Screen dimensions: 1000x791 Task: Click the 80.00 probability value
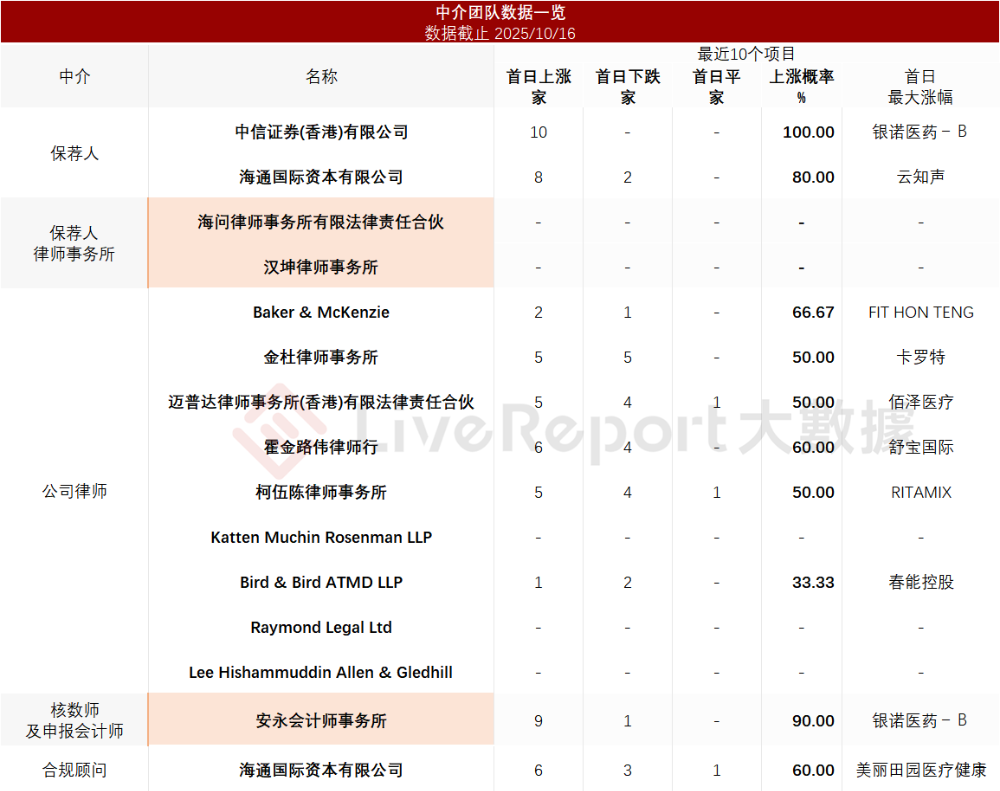pos(813,177)
